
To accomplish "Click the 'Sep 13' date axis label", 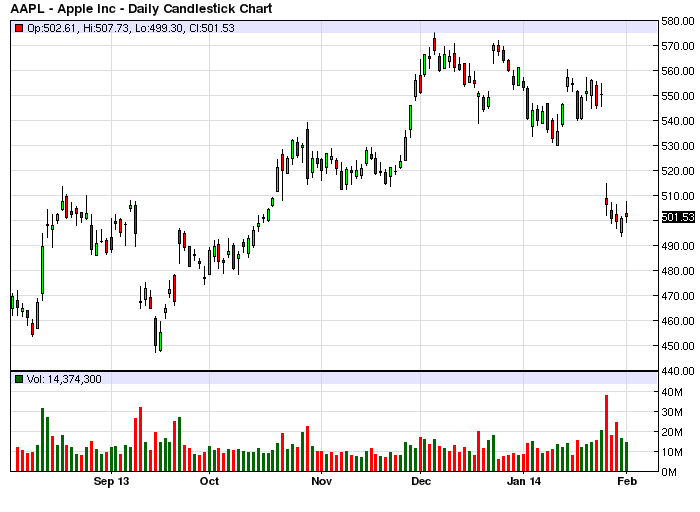I will (x=111, y=481).
